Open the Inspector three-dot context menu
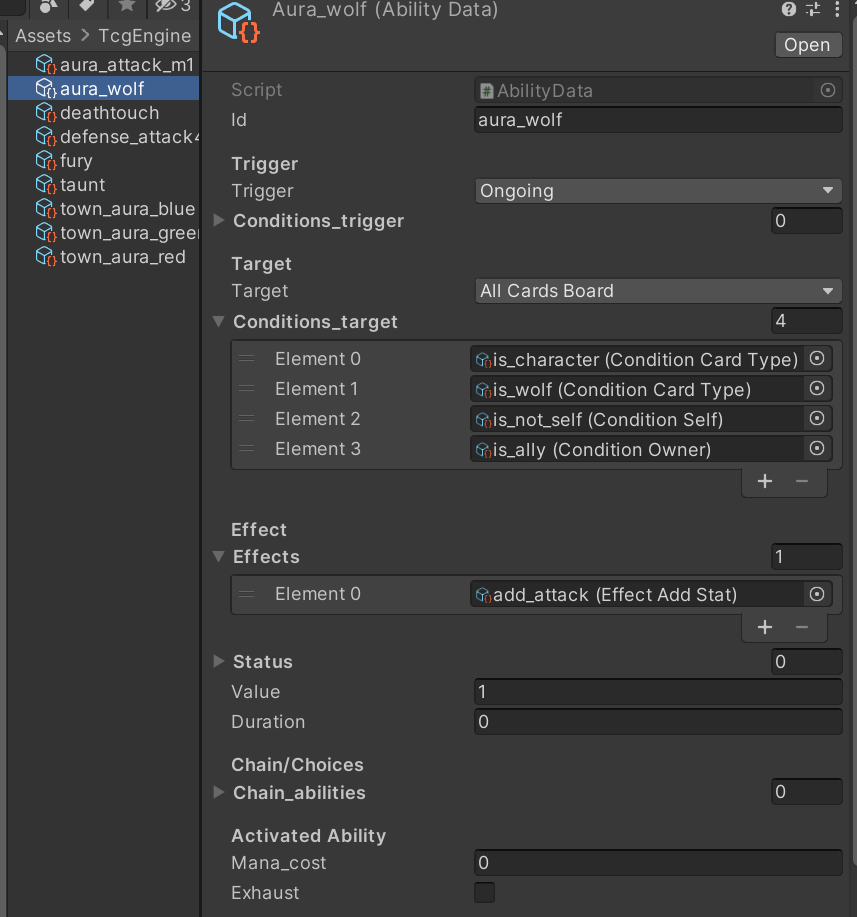The image size is (857, 917). [x=837, y=10]
